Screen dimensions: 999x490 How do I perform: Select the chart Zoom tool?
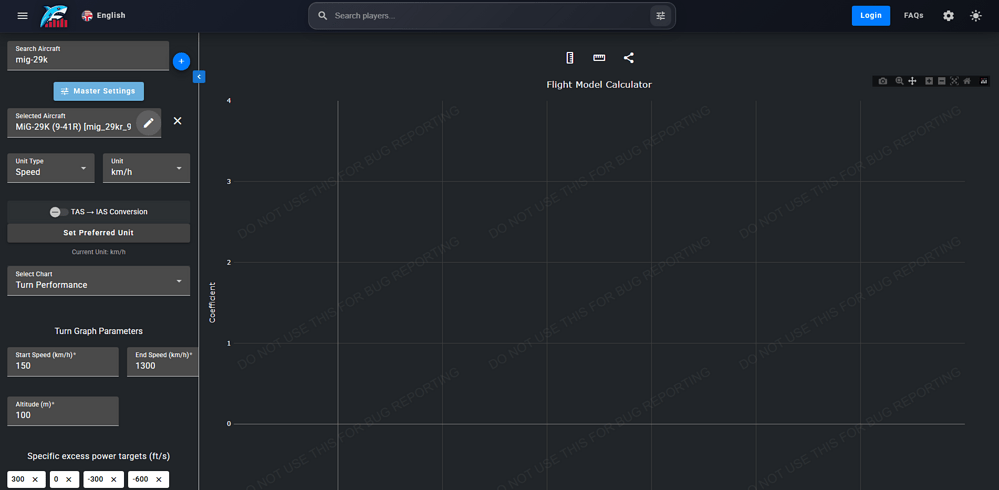[900, 81]
